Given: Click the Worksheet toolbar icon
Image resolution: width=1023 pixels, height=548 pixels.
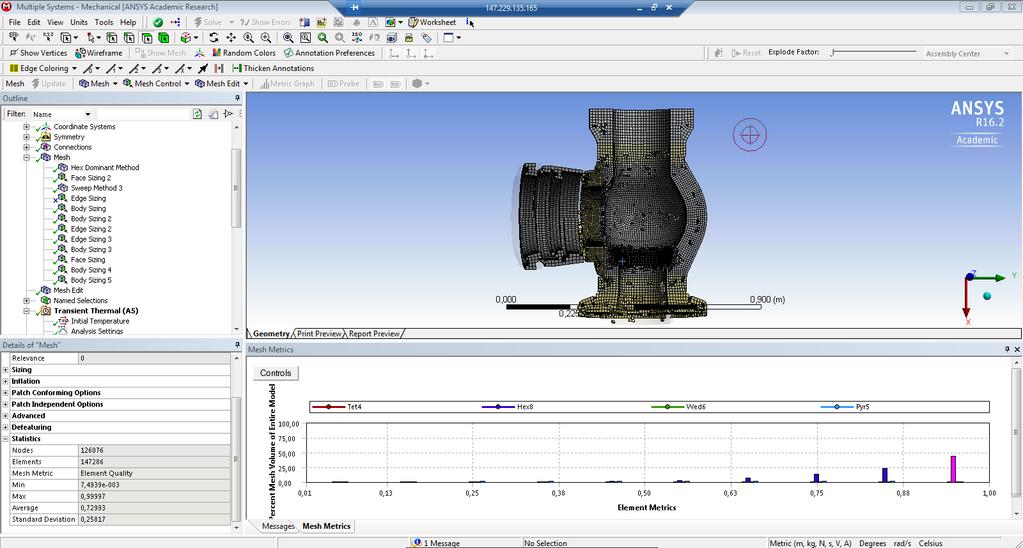Looking at the screenshot, I should click(413, 22).
